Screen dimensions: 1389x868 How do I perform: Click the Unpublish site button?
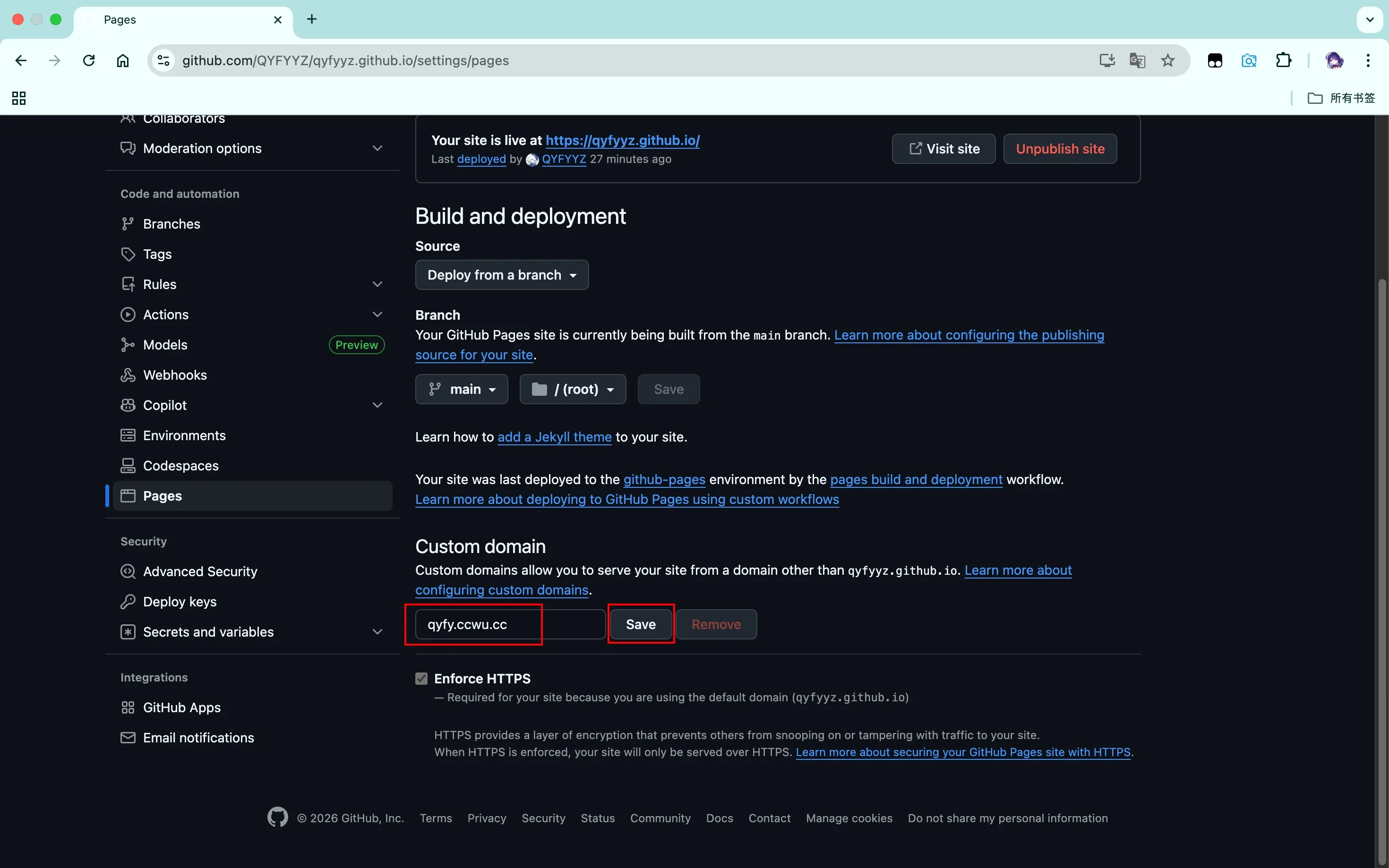click(1059, 149)
